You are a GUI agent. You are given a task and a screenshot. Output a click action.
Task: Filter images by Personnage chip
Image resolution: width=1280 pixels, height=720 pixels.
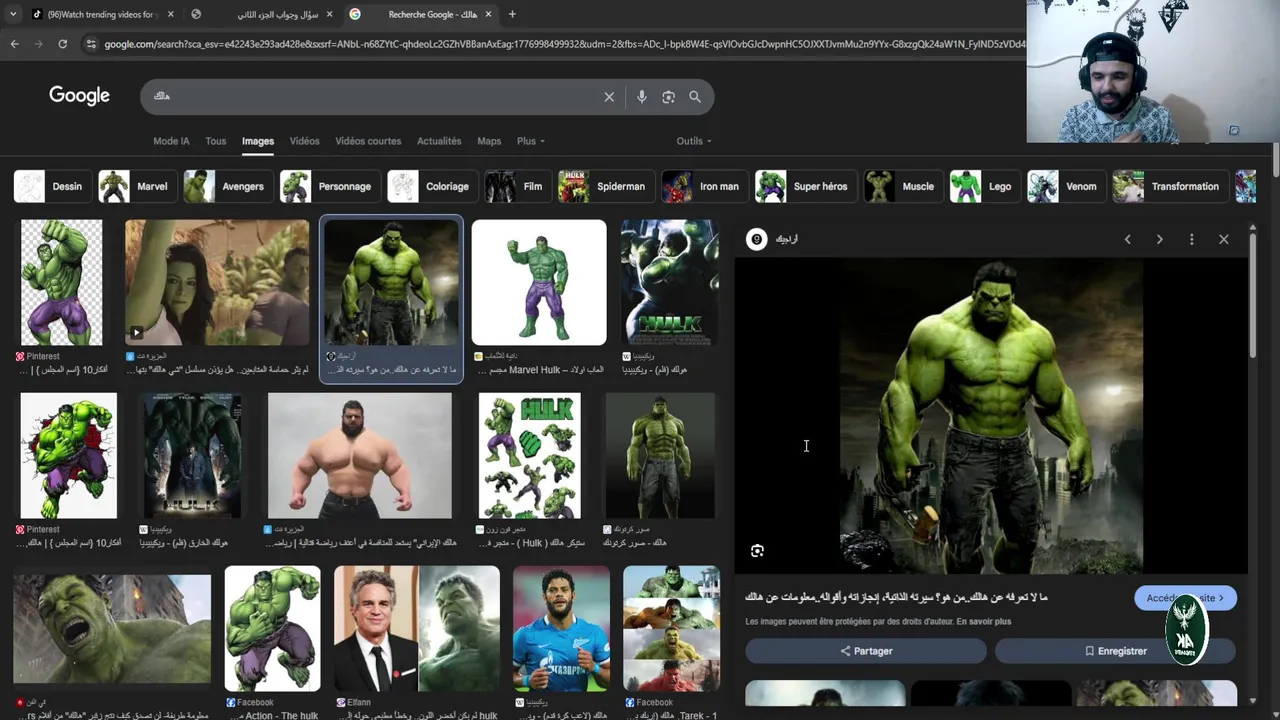(x=329, y=187)
